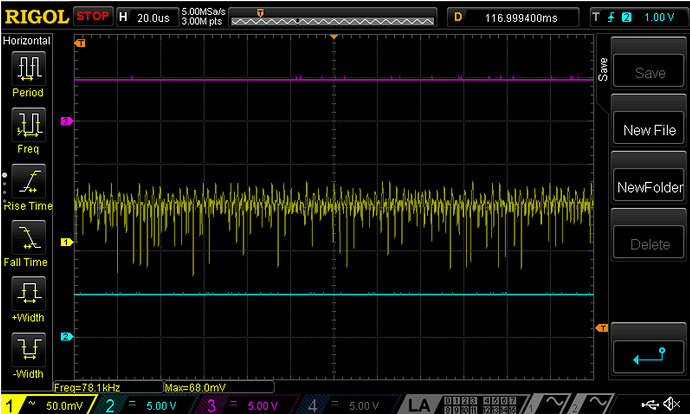Select the Period measurement icon
690x414 pixels.
coord(28,69)
